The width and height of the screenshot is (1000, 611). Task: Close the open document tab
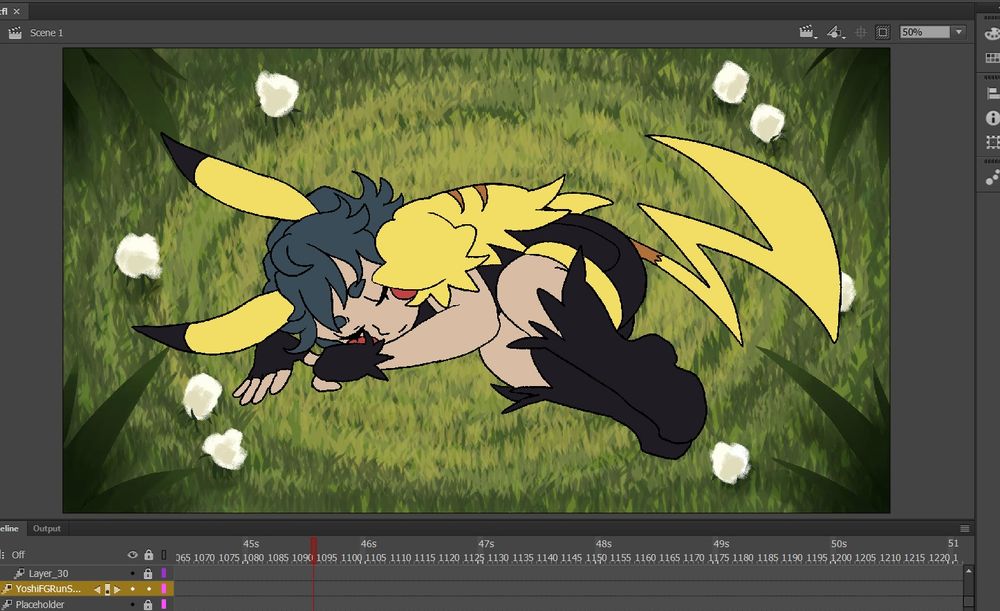click(x=17, y=11)
